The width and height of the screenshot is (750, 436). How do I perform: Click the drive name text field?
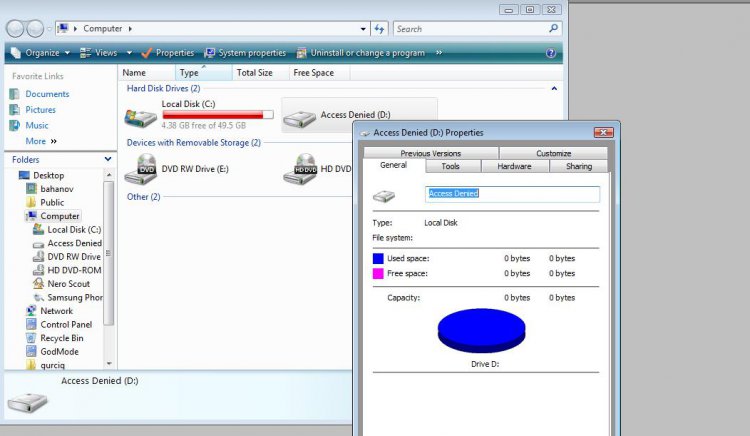pyautogui.click(x=512, y=194)
